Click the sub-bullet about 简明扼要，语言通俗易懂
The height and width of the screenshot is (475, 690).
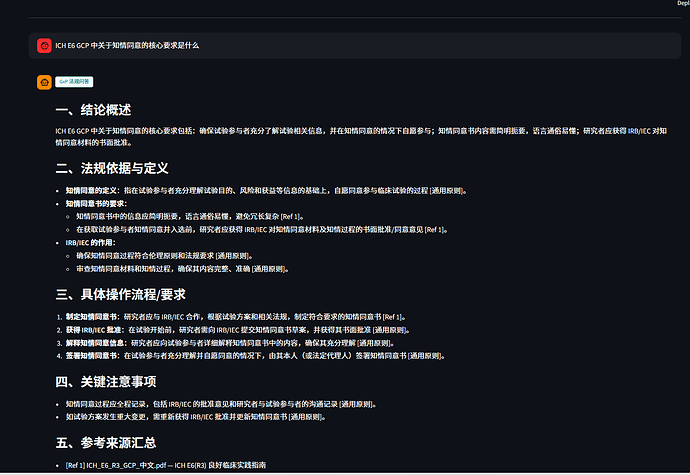(x=190, y=217)
